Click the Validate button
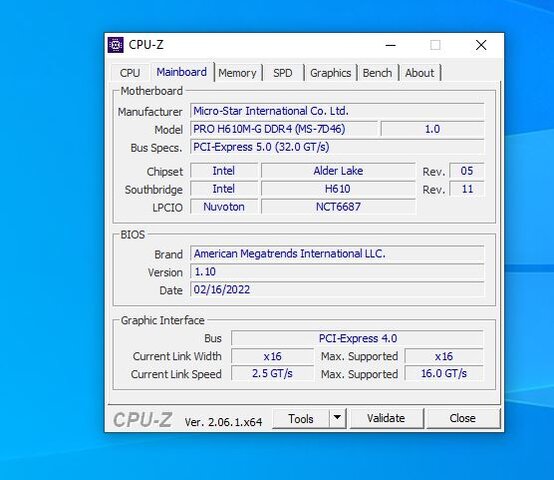This screenshot has width=554, height=480. (x=386, y=419)
